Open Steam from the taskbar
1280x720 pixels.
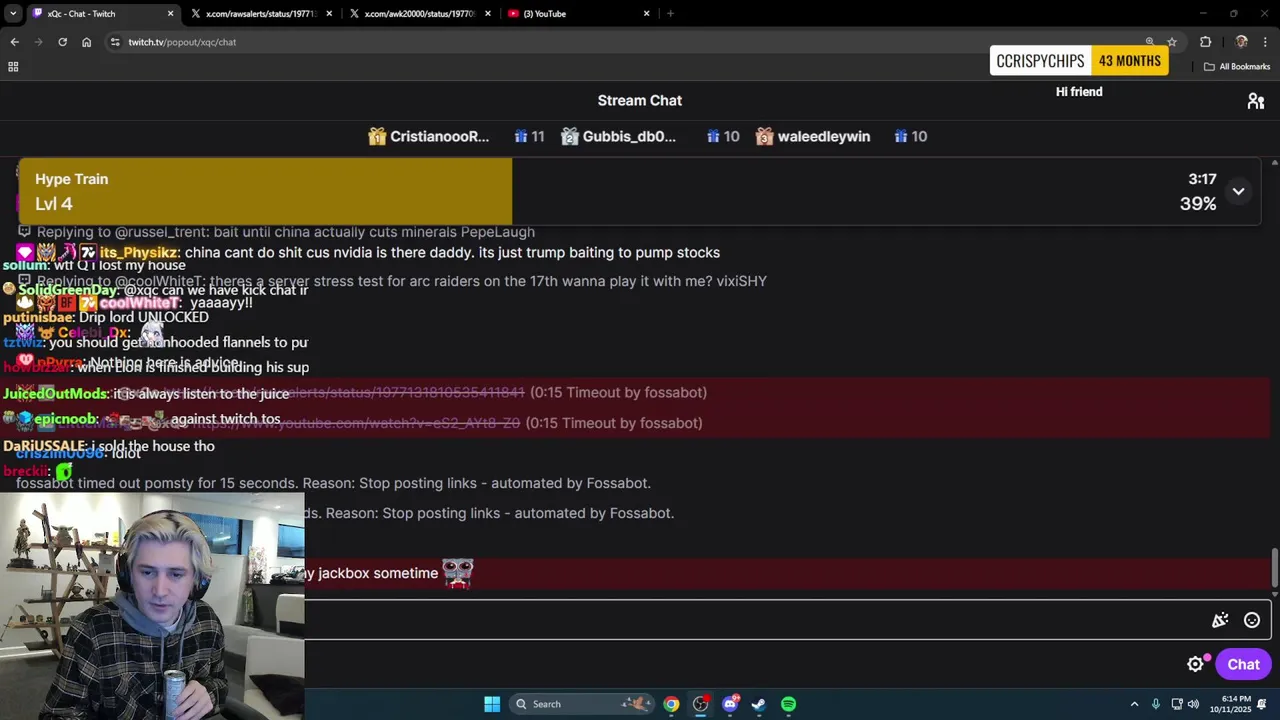click(759, 704)
